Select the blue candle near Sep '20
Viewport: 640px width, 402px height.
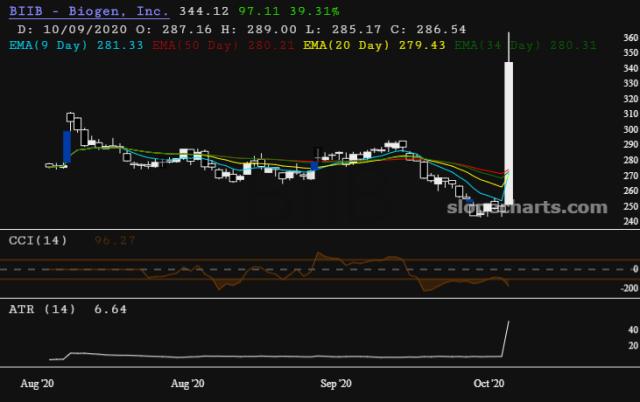pyautogui.click(x=314, y=166)
